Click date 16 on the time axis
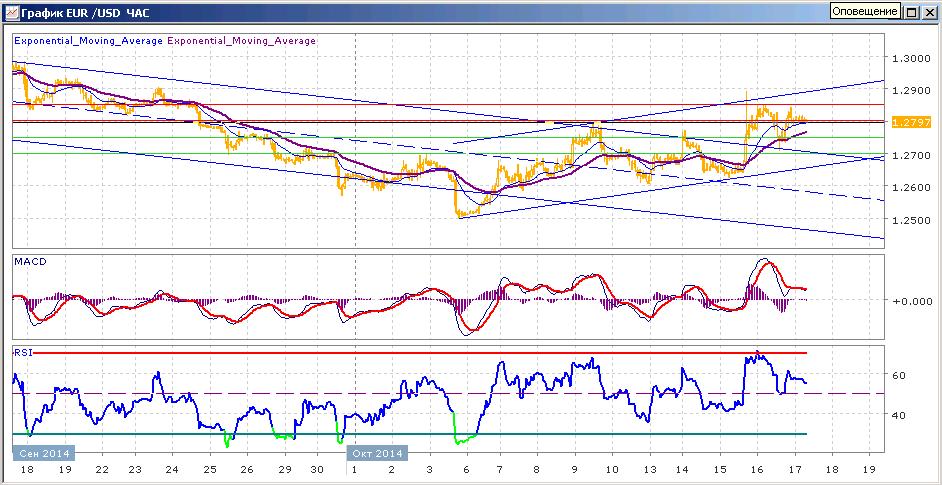 (x=757, y=469)
